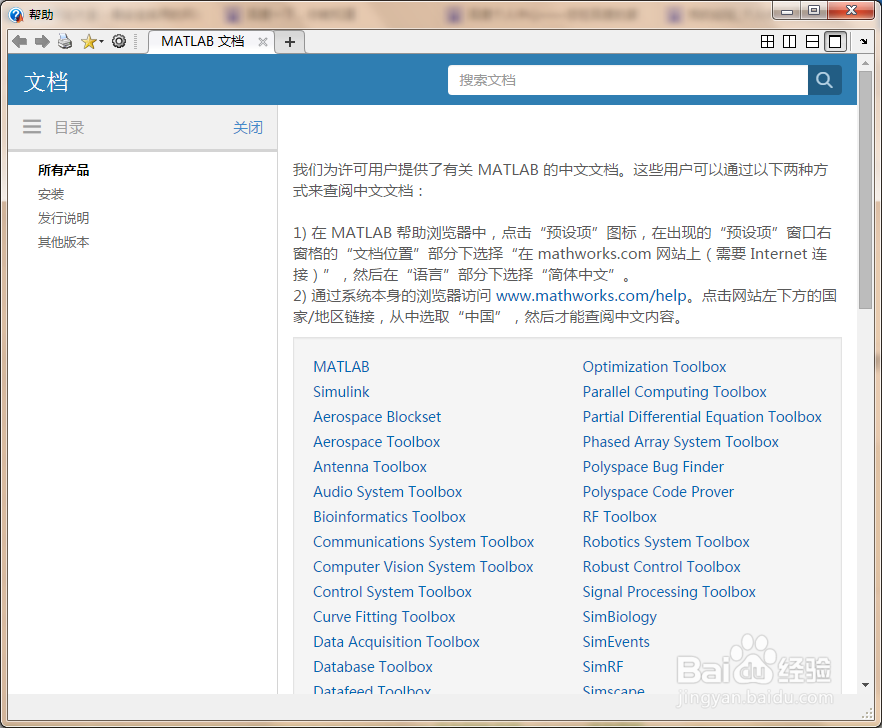
Task: Open Control System Toolbox link
Action: (x=392, y=592)
